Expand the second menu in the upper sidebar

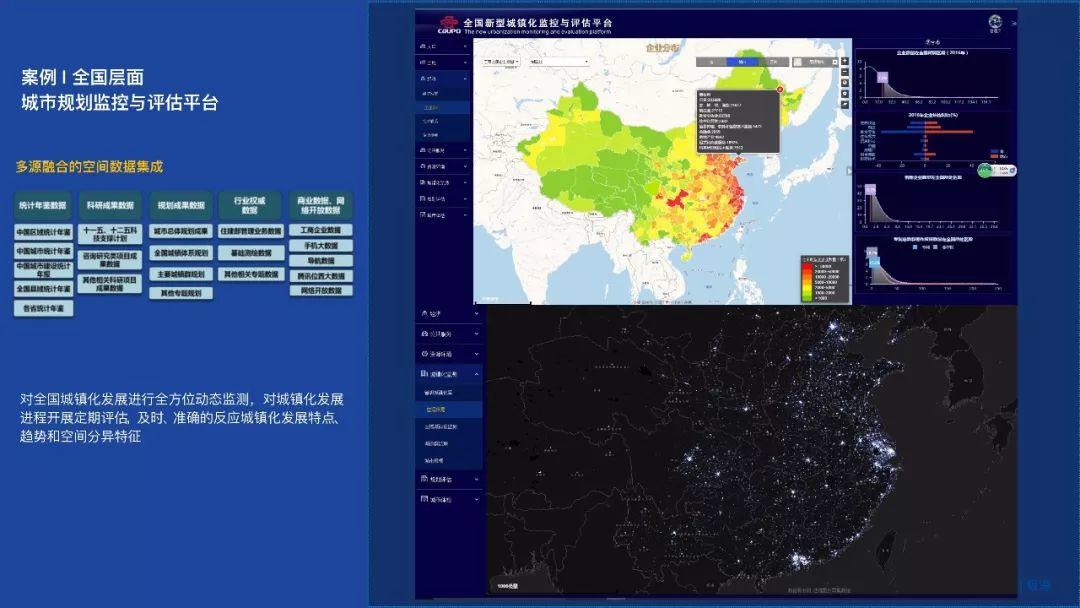click(465, 63)
